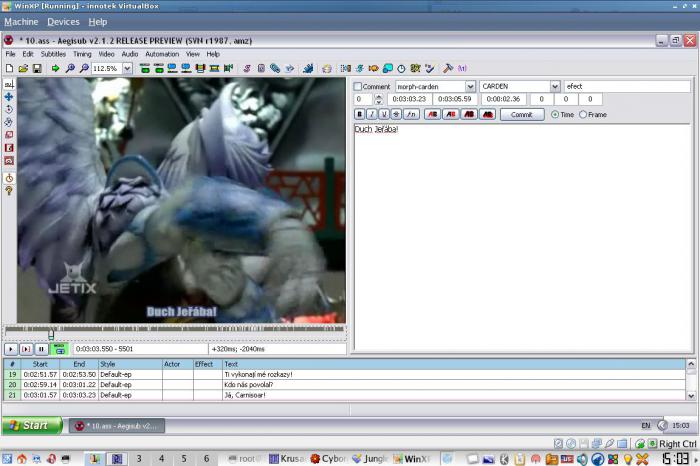Screen dimensions: 700x466
Task: Toggle the Comment checkbox
Action: 358,87
